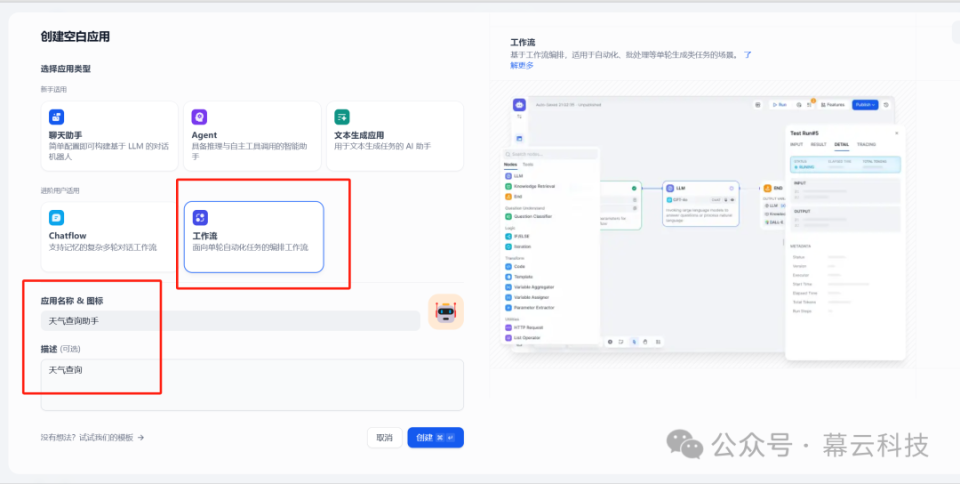The width and height of the screenshot is (960, 484).
Task: Click the LLM node on the canvas
Action: [x=700, y=204]
